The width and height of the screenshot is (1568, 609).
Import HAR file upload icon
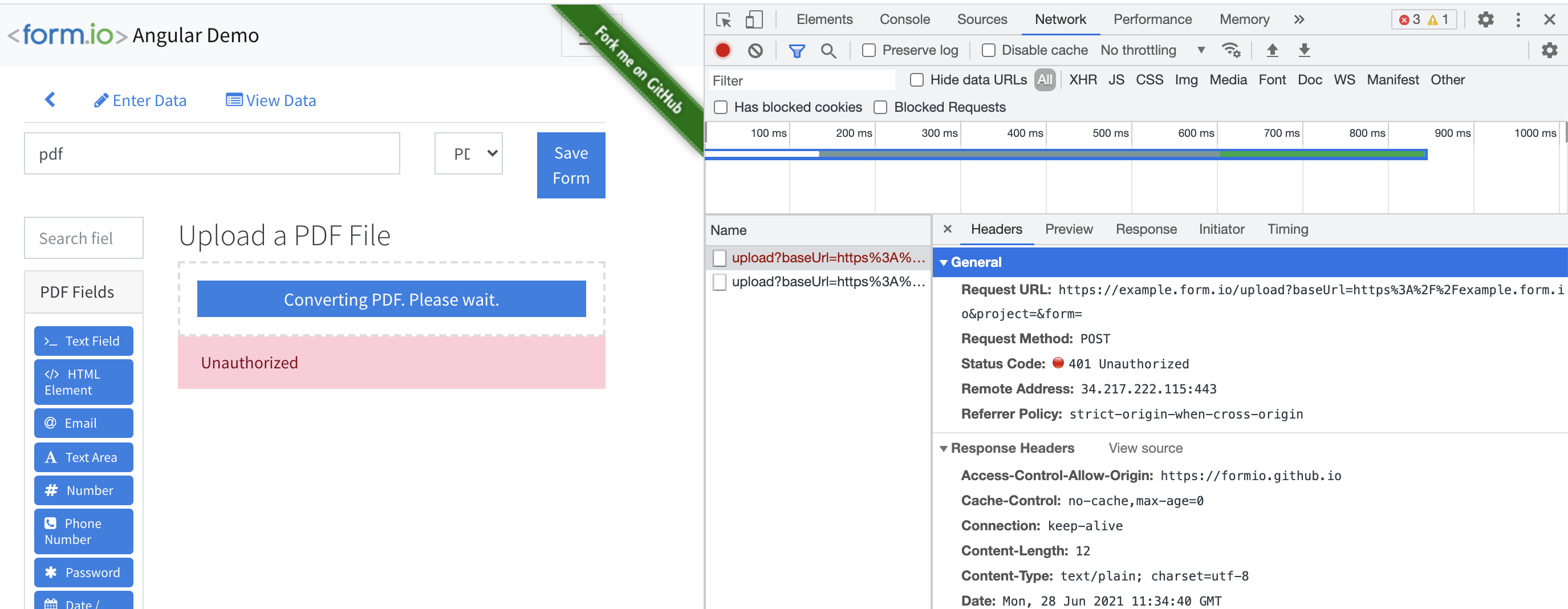click(x=1272, y=50)
